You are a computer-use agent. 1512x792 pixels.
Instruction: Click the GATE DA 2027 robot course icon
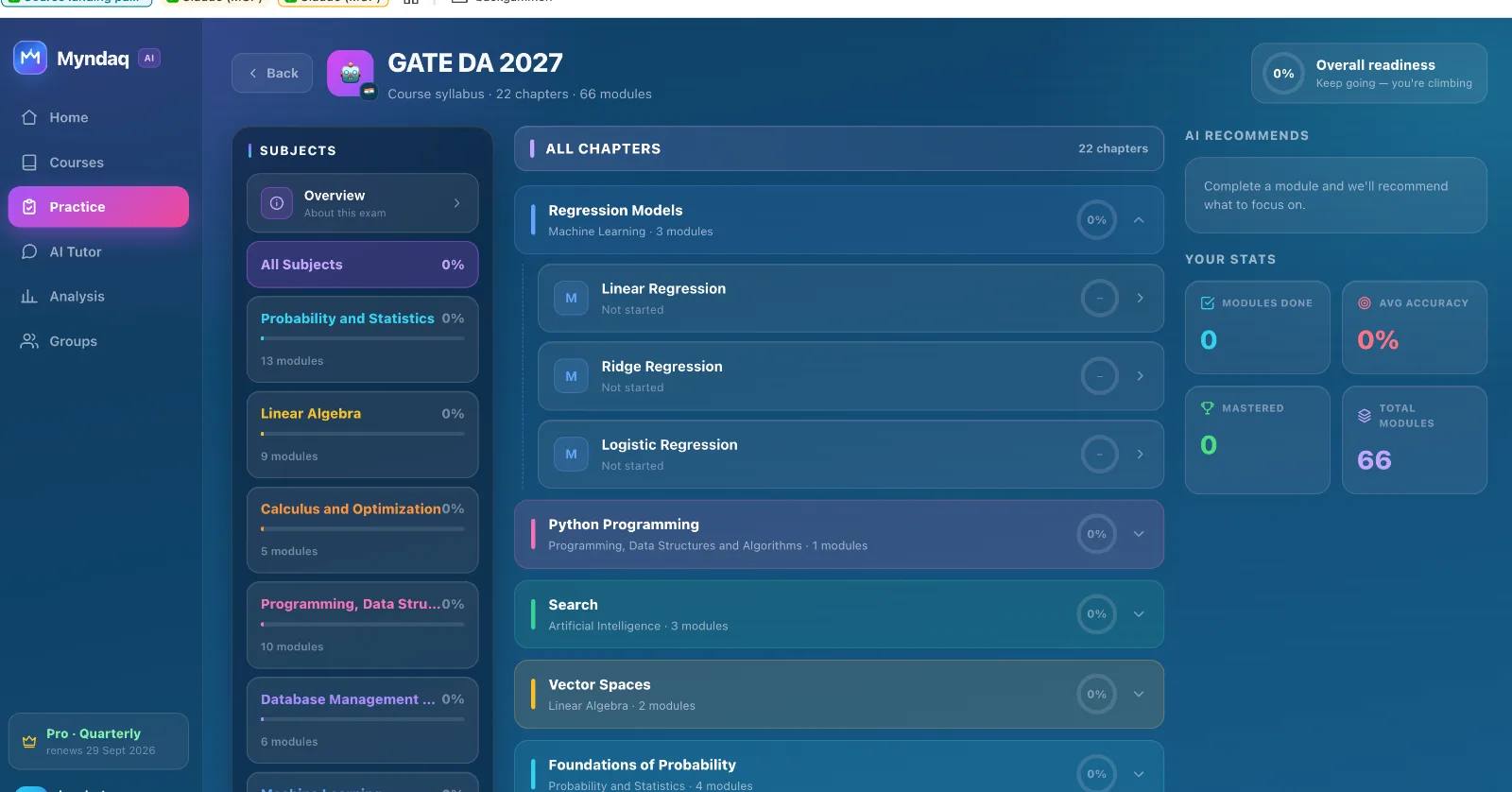point(351,73)
